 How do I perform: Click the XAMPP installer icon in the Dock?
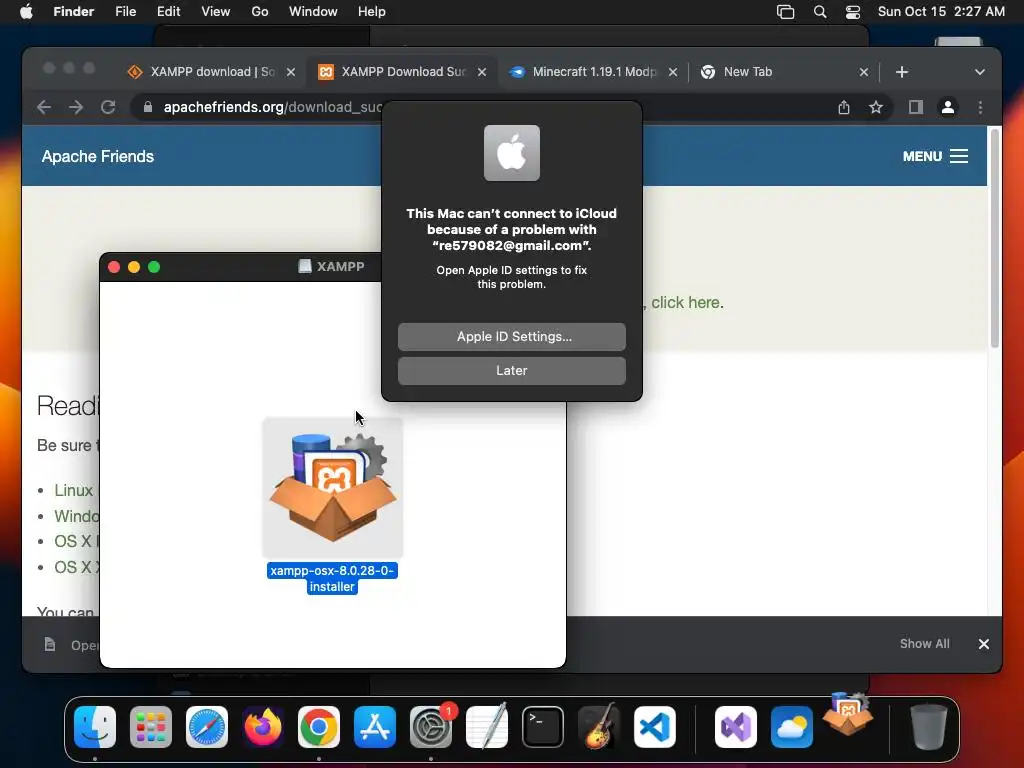(x=848, y=714)
